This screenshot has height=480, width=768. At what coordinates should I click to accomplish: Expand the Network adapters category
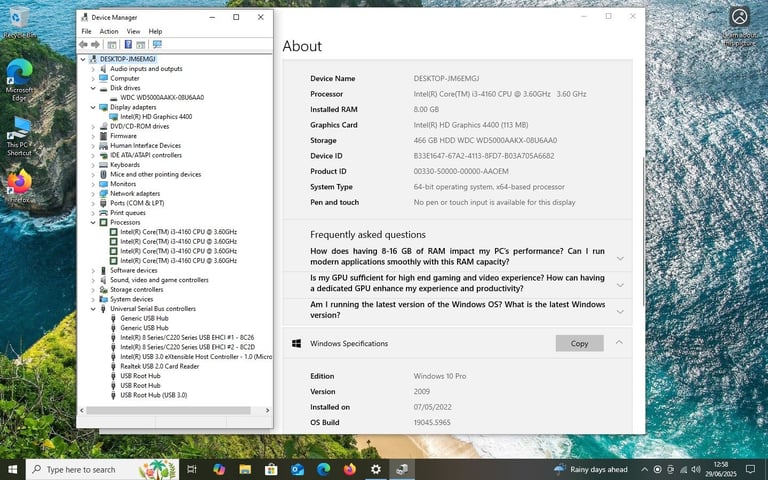pos(93,193)
